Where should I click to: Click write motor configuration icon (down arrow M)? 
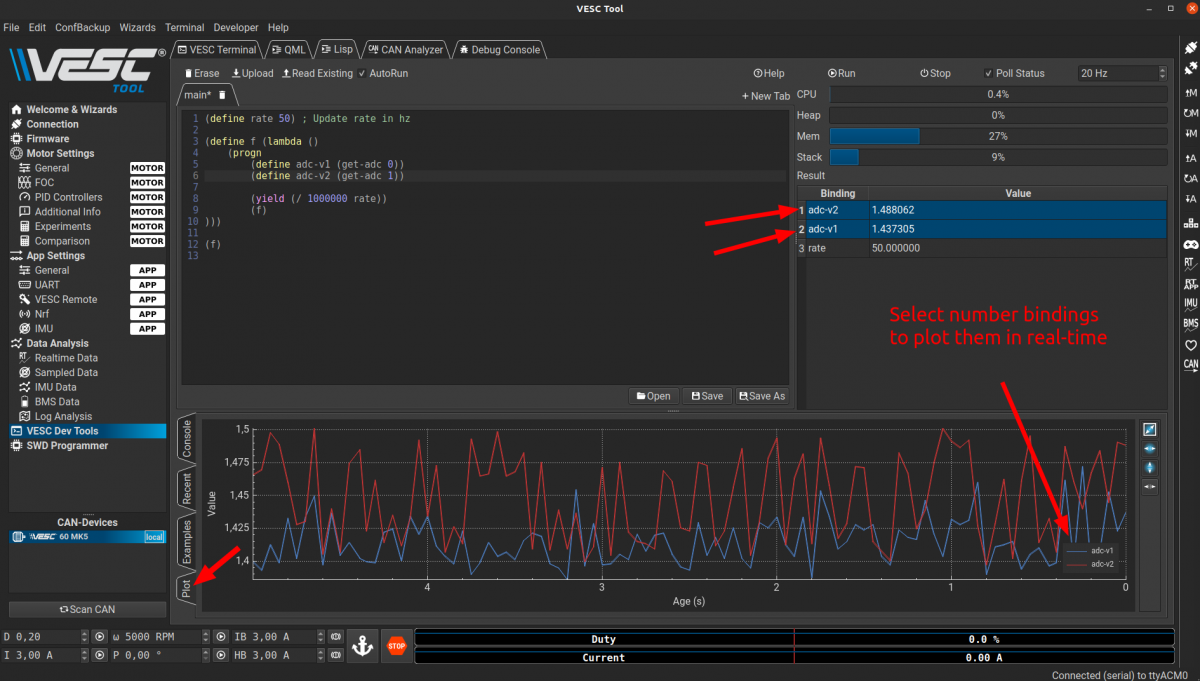click(1190, 134)
